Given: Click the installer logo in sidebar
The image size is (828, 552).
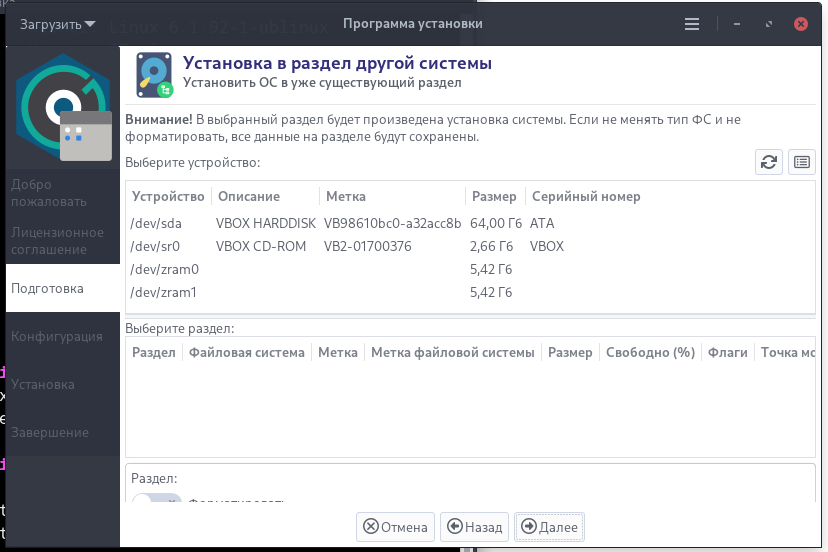Looking at the screenshot, I should pos(64,107).
